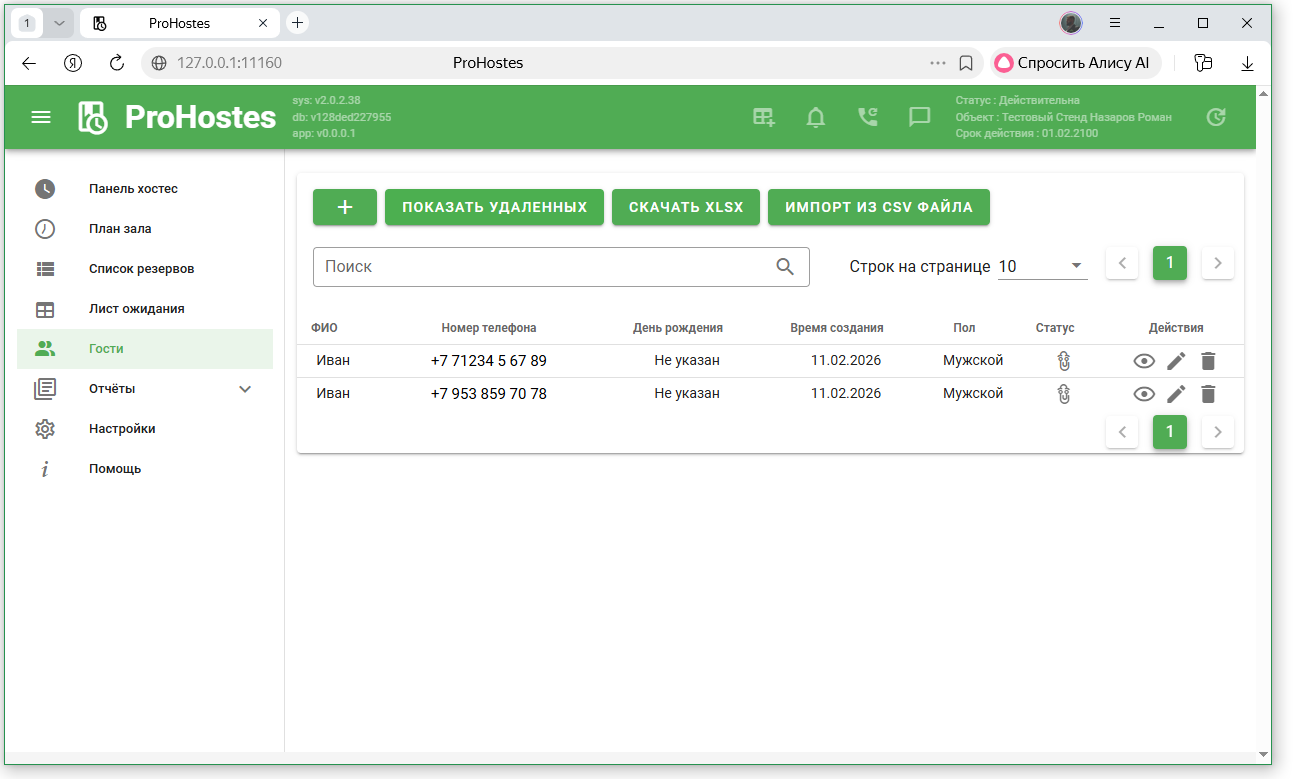Click the phone calls icon in header
Viewport: 1294px width, 779px height.
pos(867,117)
